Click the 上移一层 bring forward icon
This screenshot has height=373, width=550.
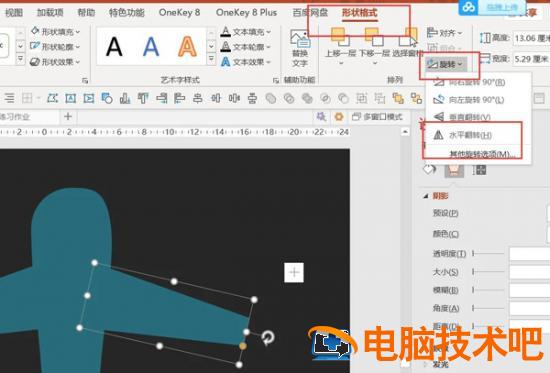(340, 37)
